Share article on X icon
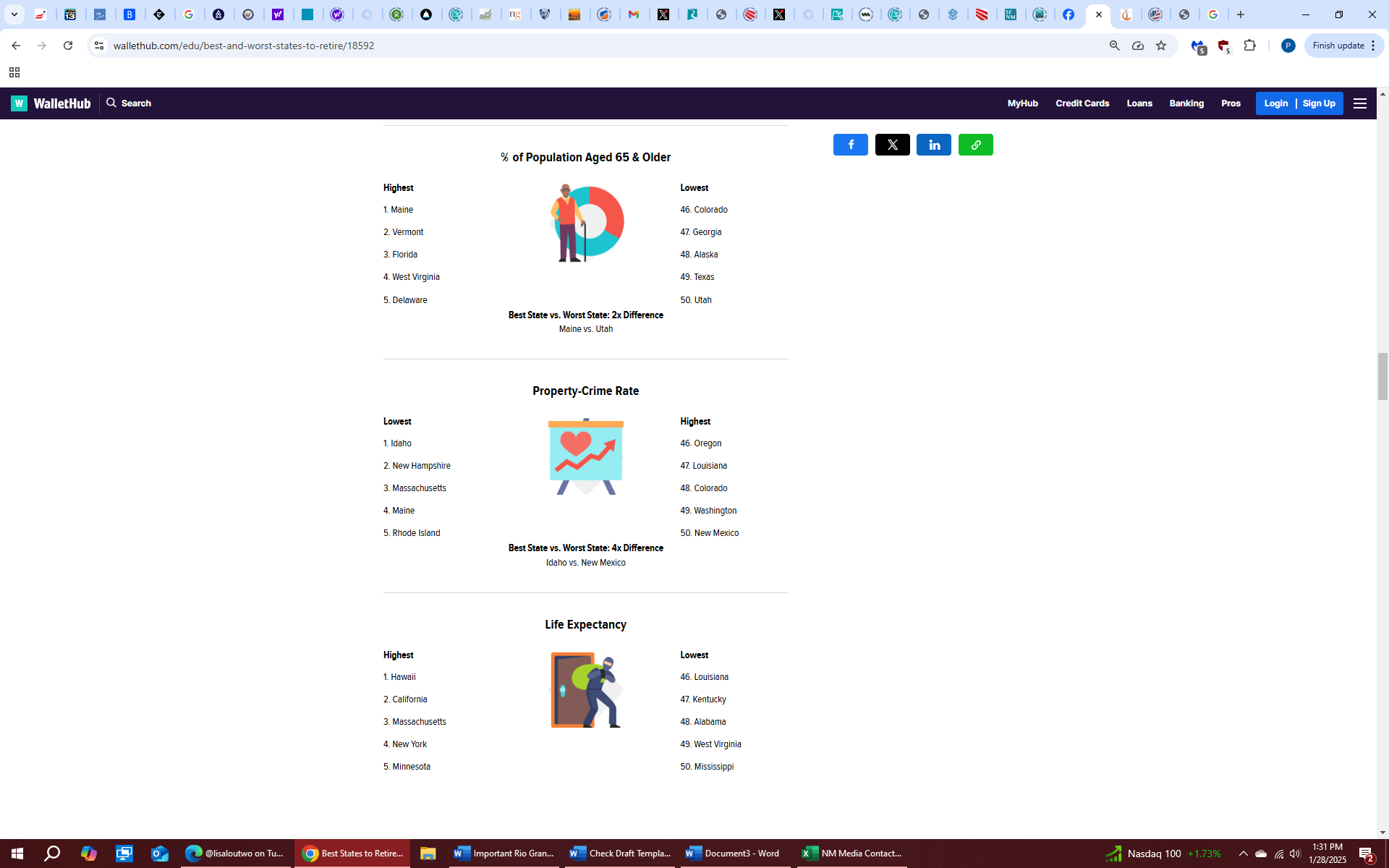The height and width of the screenshot is (868, 1389). tap(892, 145)
